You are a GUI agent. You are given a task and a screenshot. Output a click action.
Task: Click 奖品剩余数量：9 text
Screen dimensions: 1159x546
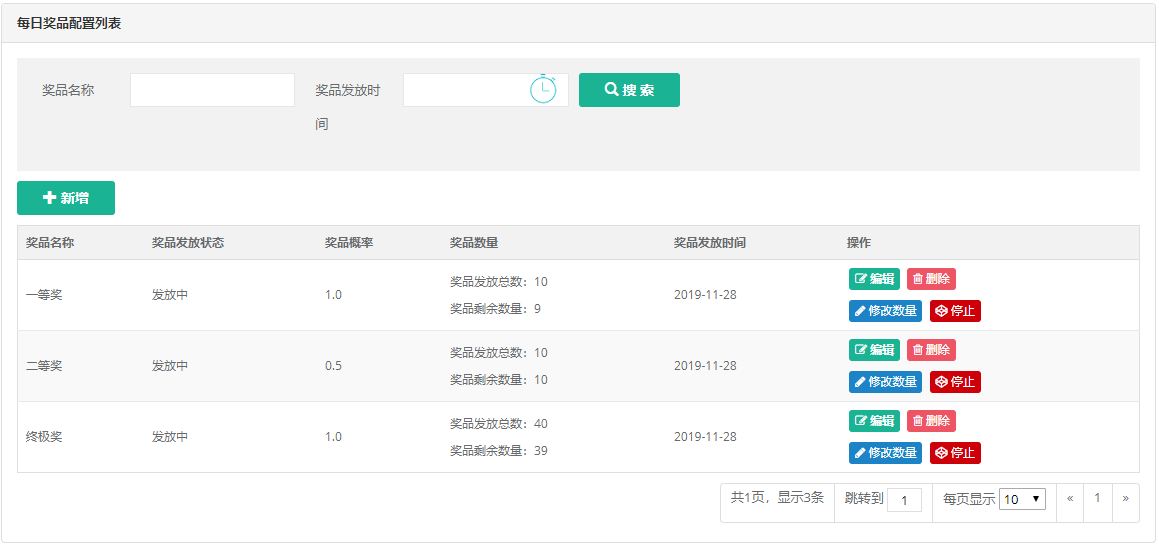(x=495, y=309)
